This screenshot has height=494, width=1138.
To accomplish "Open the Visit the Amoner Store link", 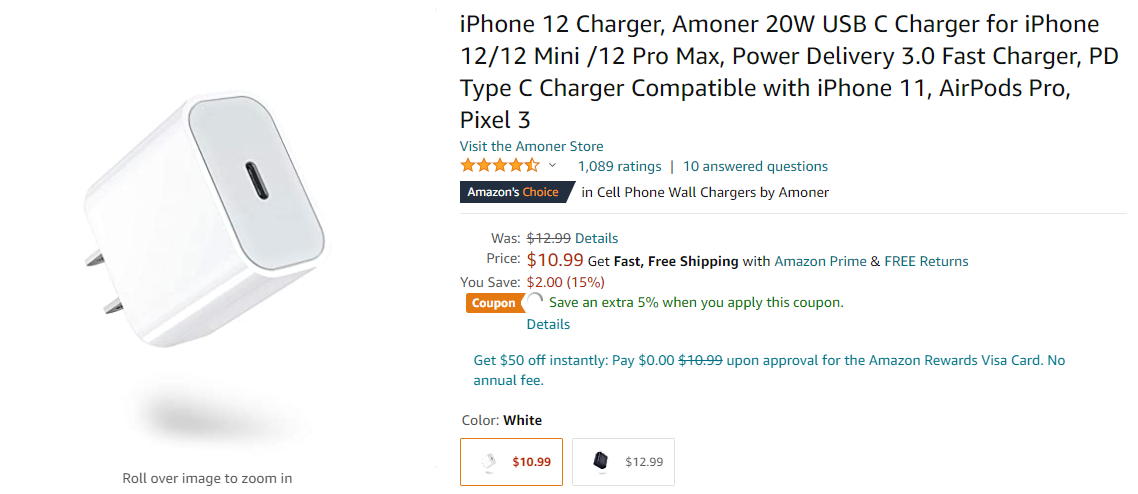I will [531, 146].
